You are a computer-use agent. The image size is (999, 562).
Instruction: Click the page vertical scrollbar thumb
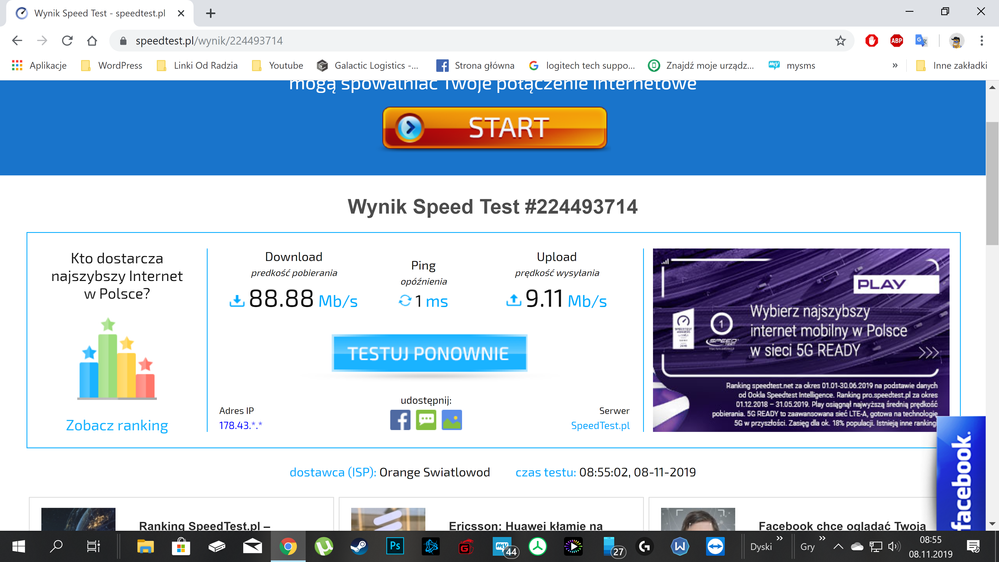tap(992, 182)
